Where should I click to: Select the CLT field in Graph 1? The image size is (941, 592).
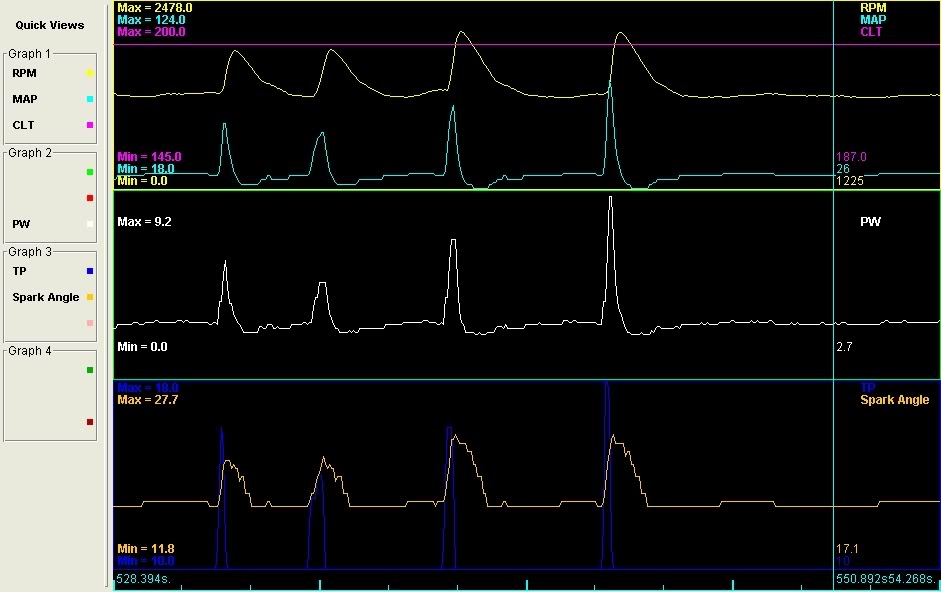pyautogui.click(x=23, y=125)
